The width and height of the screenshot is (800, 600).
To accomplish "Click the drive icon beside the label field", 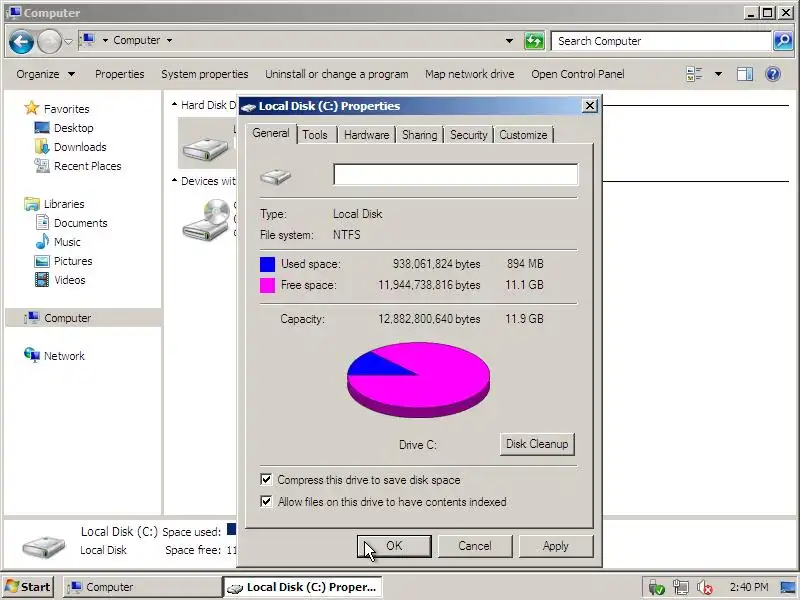I will [x=276, y=177].
